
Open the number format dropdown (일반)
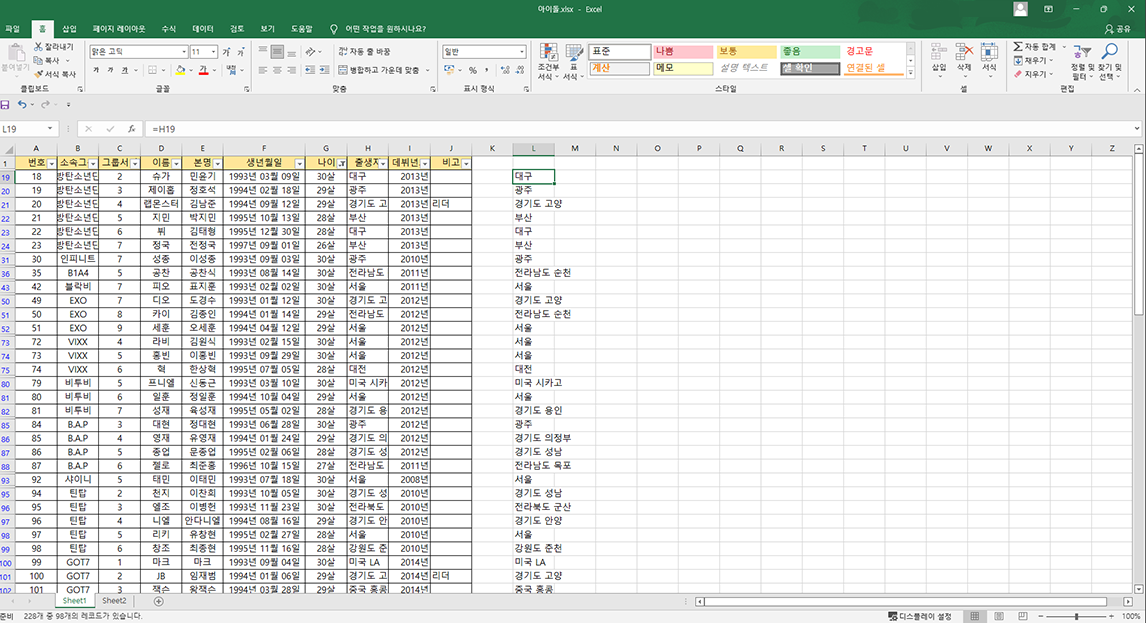521,52
